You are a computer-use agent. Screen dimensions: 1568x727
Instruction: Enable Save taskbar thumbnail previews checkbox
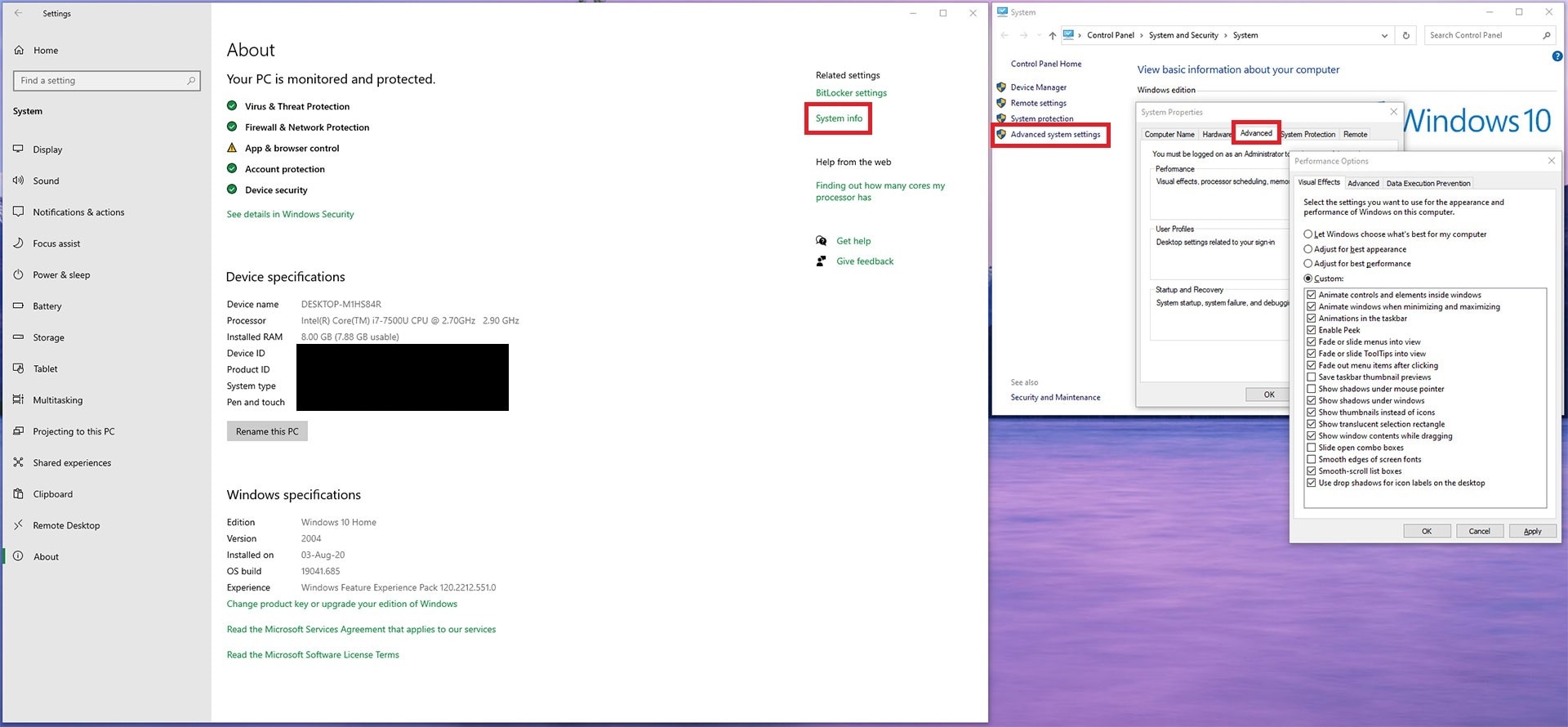1311,377
